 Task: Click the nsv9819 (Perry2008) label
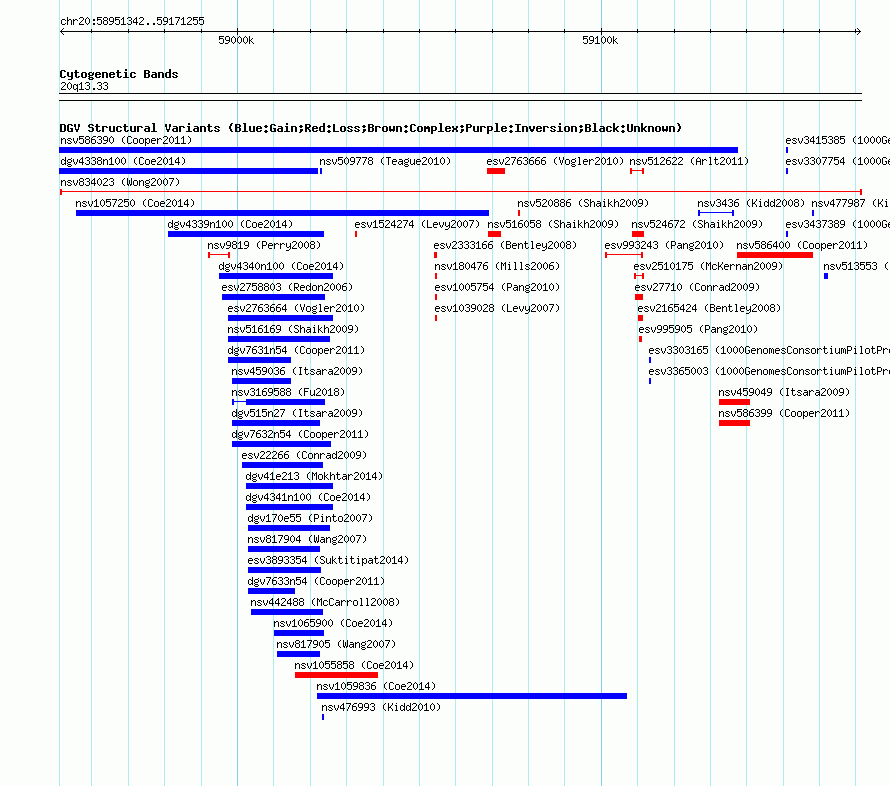coord(264,245)
